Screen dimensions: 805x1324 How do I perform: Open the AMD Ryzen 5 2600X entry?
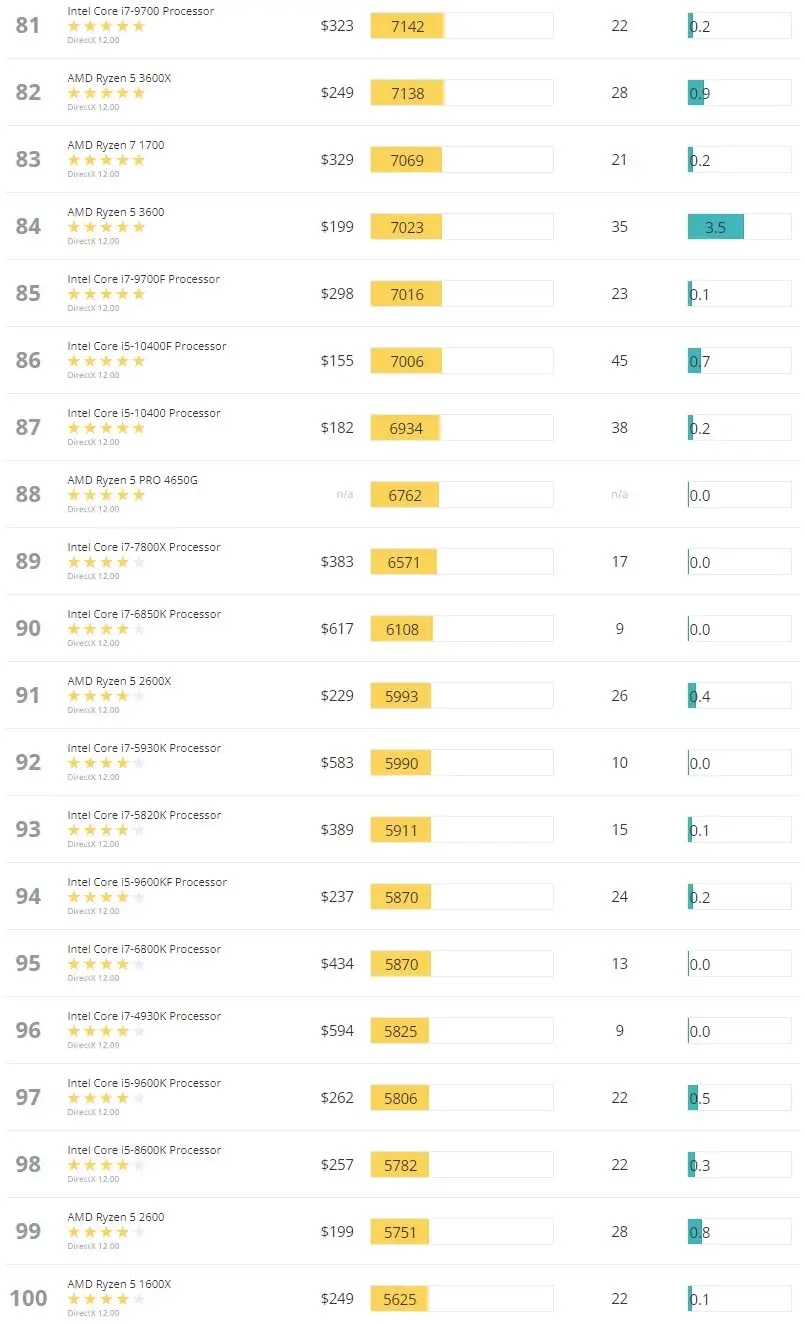point(119,681)
